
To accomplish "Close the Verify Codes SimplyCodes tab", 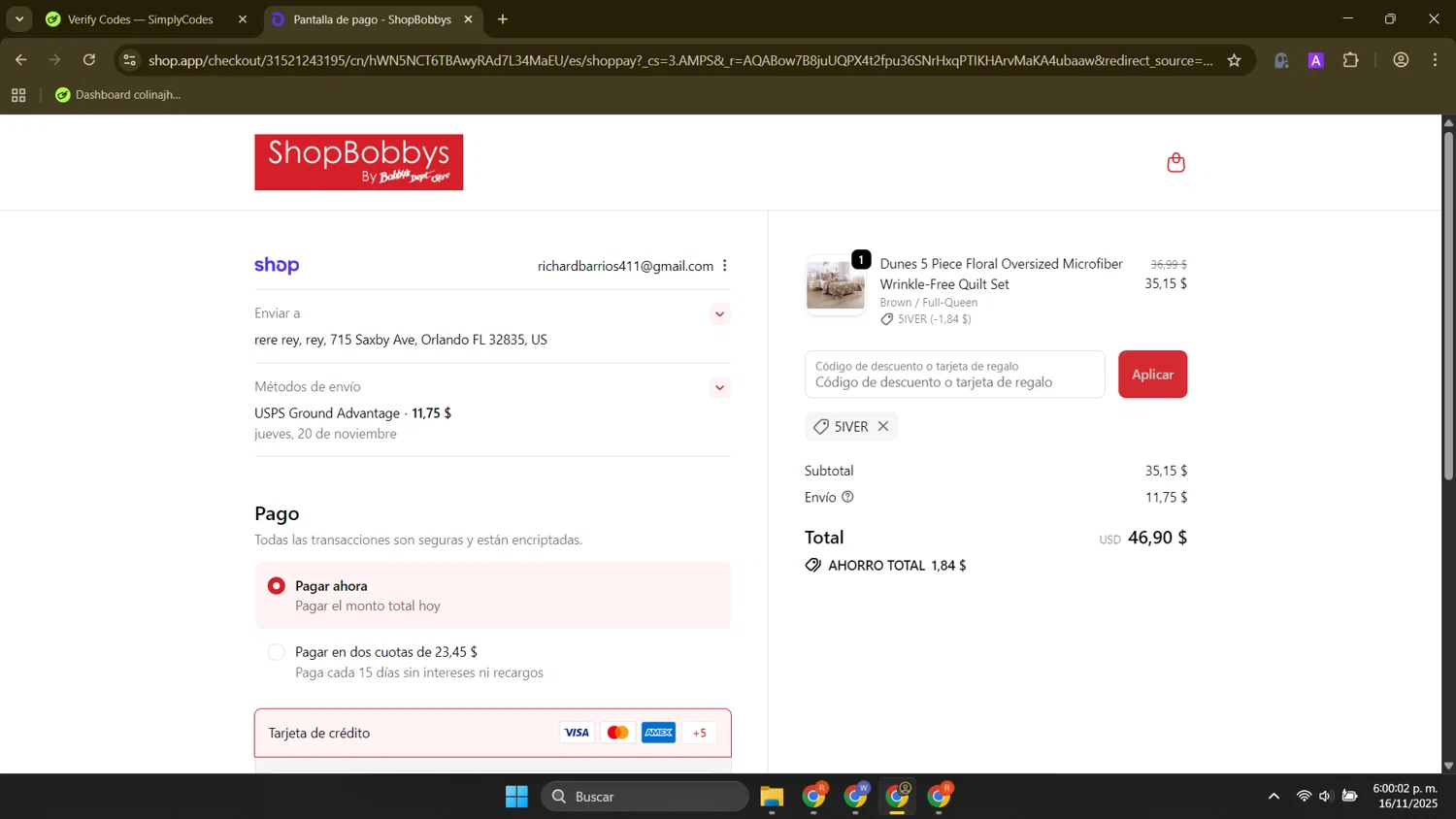I will [x=243, y=19].
